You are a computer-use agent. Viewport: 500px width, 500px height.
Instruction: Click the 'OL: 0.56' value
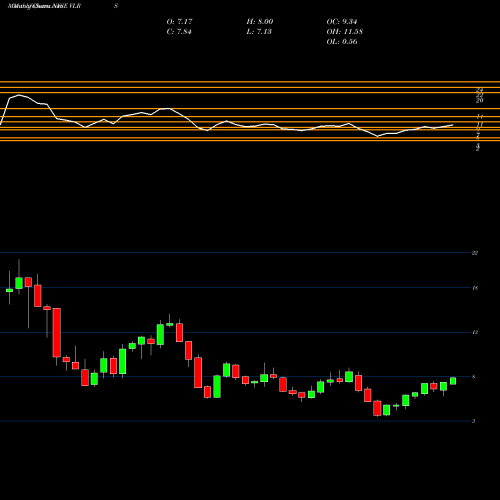[342, 42]
